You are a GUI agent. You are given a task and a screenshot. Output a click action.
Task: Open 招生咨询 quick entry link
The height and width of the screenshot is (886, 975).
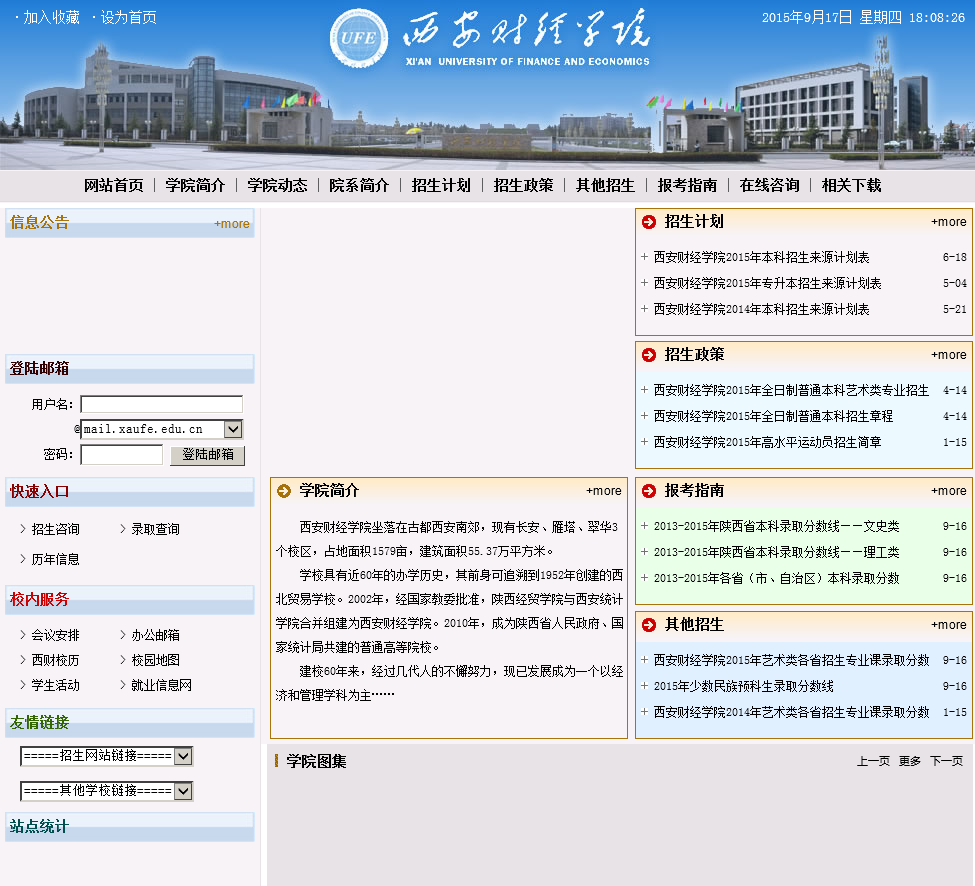55,529
